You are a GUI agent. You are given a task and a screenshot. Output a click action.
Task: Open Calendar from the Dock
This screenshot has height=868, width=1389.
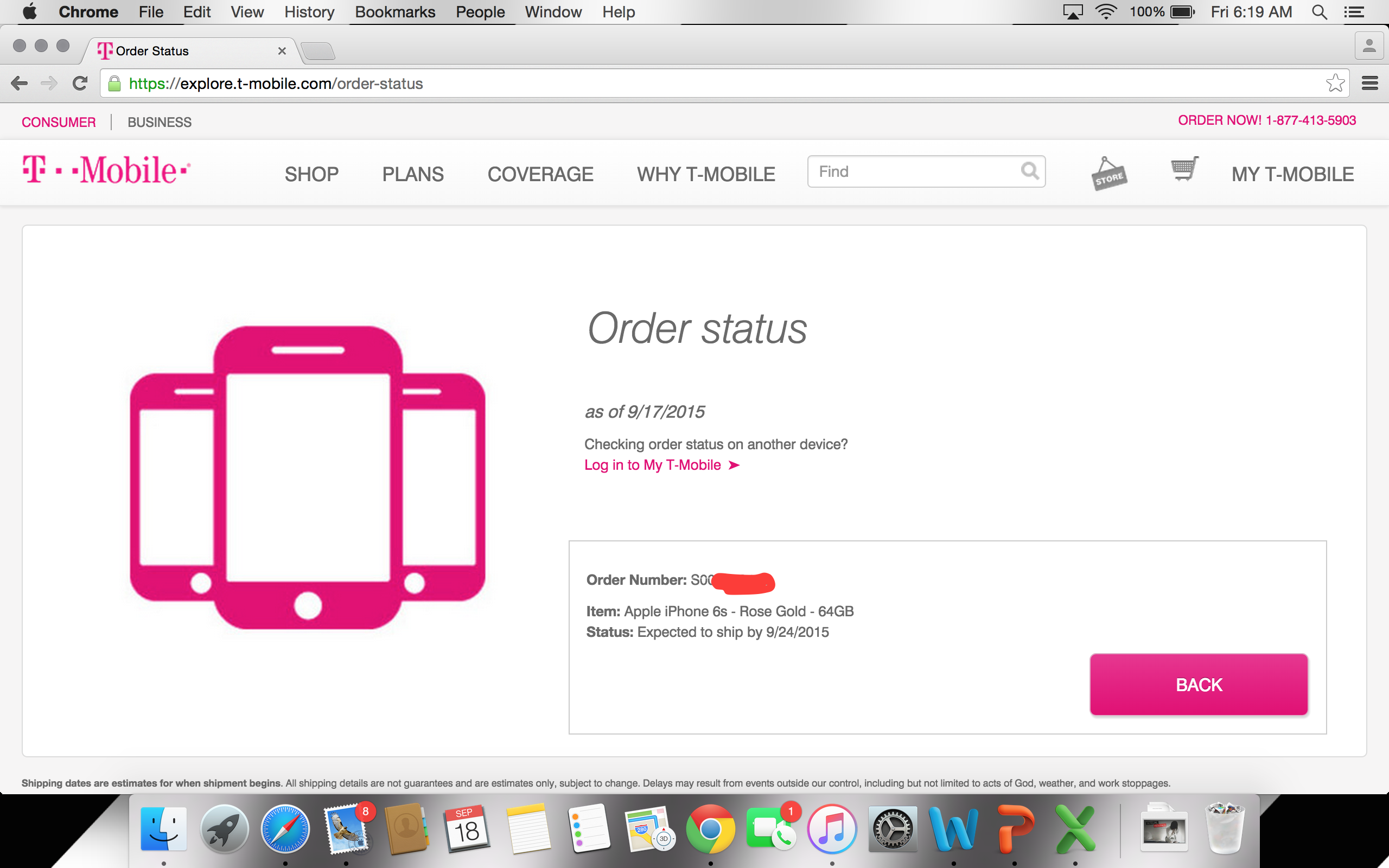[x=467, y=829]
